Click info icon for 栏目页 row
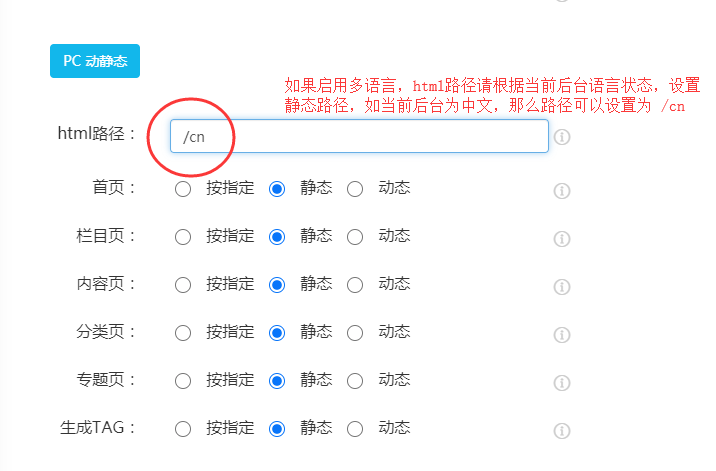This screenshot has height=471, width=716. point(562,238)
